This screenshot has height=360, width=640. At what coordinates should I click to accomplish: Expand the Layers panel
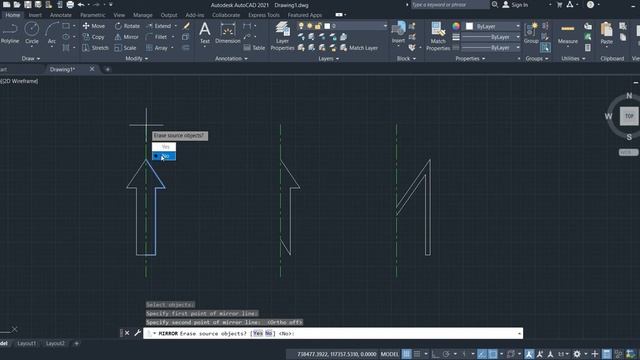click(328, 59)
